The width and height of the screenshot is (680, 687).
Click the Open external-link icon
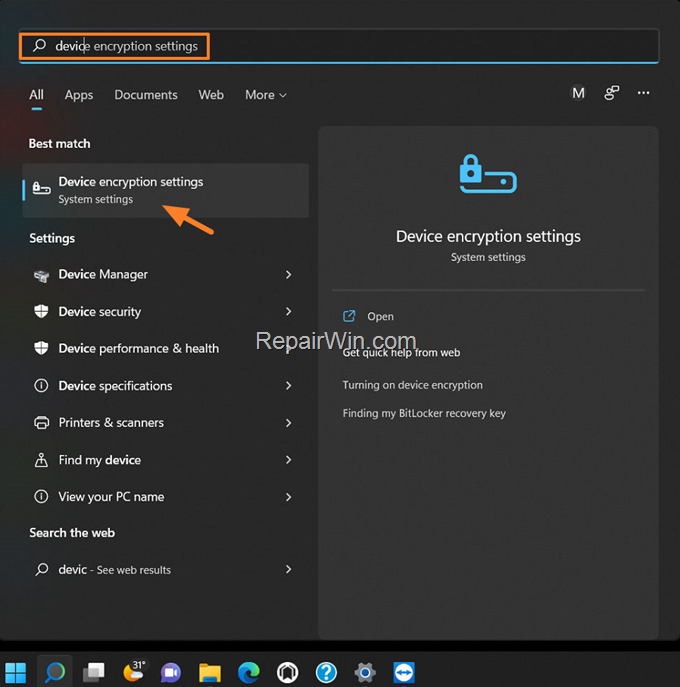pos(349,316)
